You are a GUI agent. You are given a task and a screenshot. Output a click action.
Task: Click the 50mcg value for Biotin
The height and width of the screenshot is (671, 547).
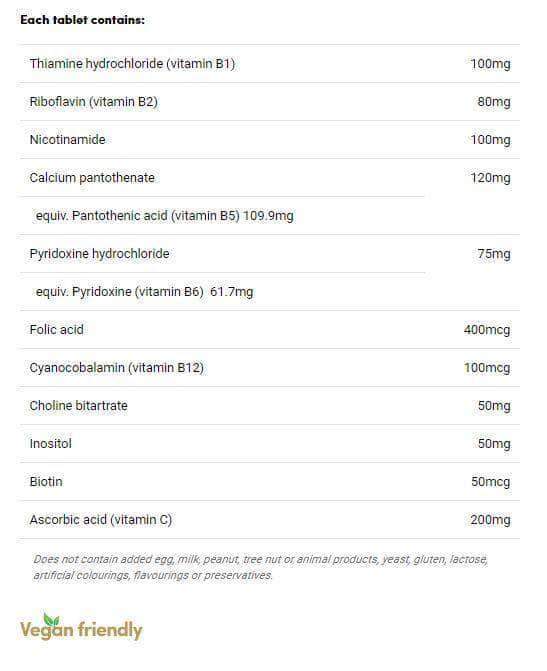click(491, 481)
